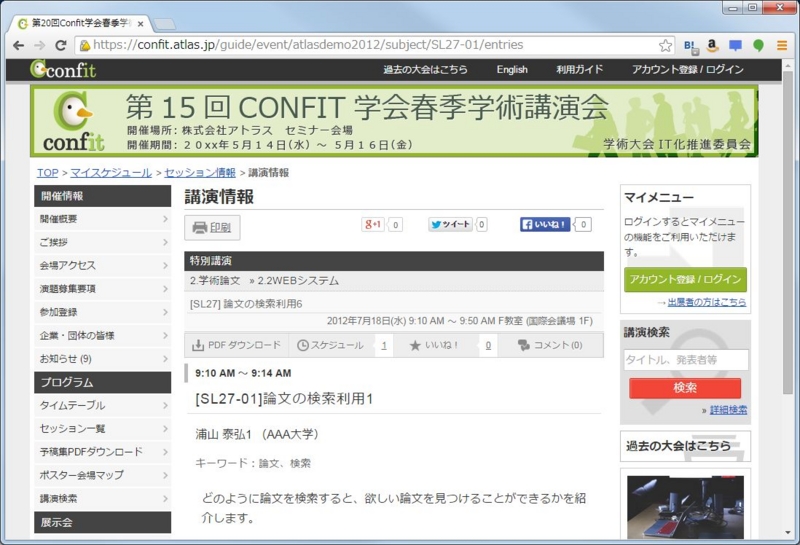Screen dimensions: 800x545
Task: Open 過去の大会はこちら in top navigation
Action: [425, 69]
